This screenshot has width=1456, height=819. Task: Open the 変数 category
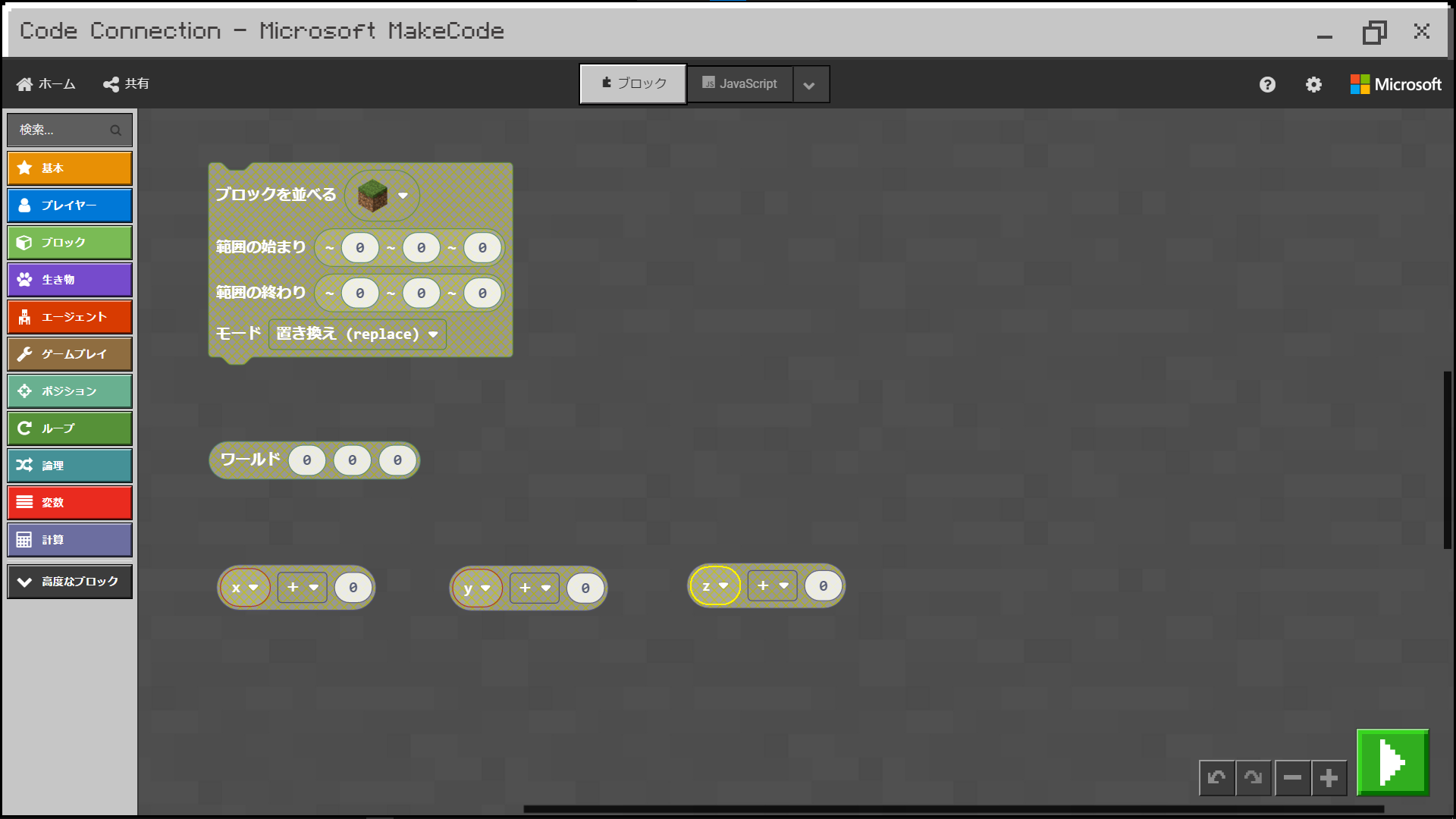70,503
